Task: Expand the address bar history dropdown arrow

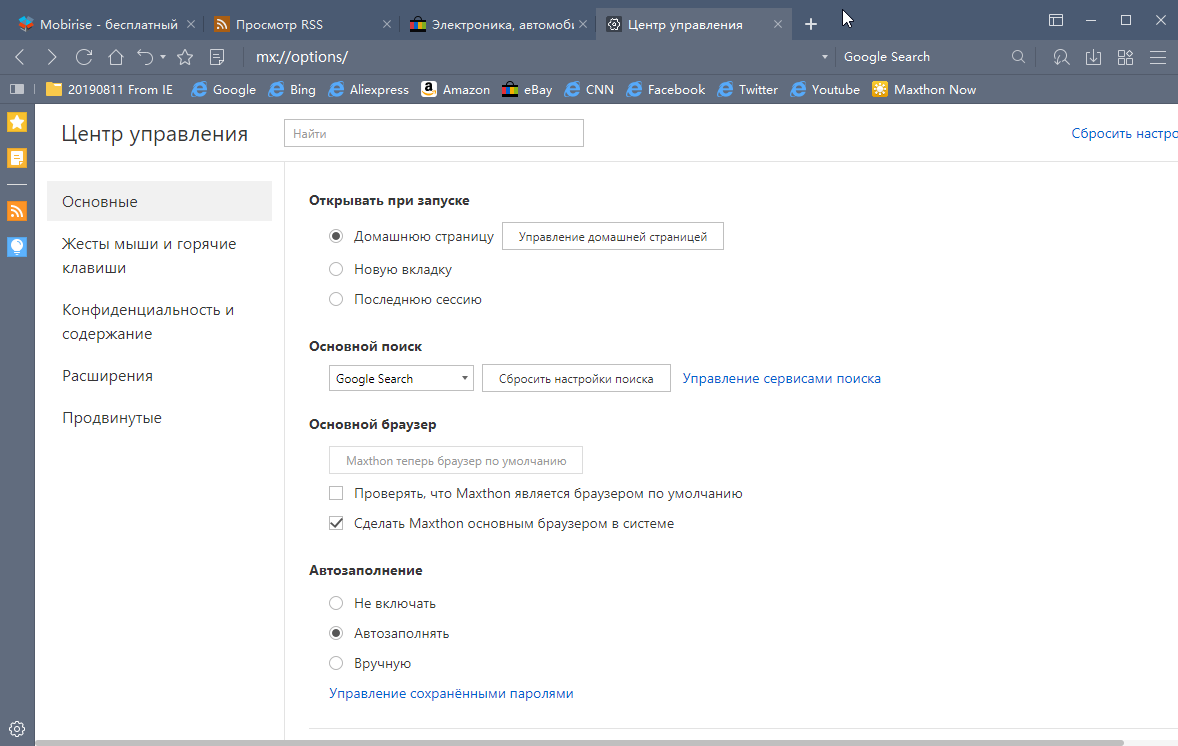Action: (x=824, y=57)
